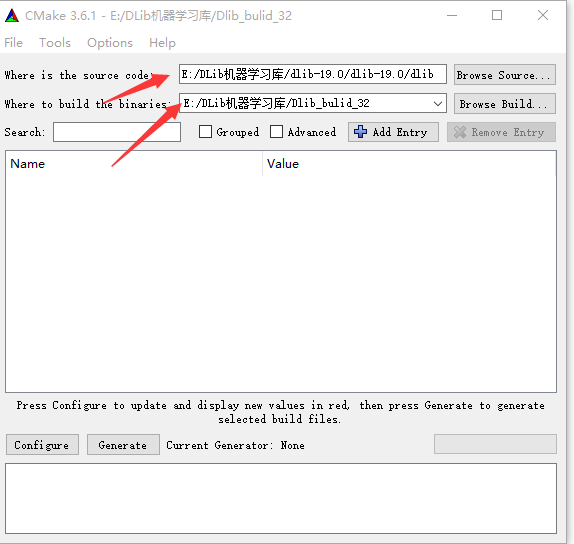The height and width of the screenshot is (544, 574).
Task: Expand the build binaries path dropdown
Action: 438,104
